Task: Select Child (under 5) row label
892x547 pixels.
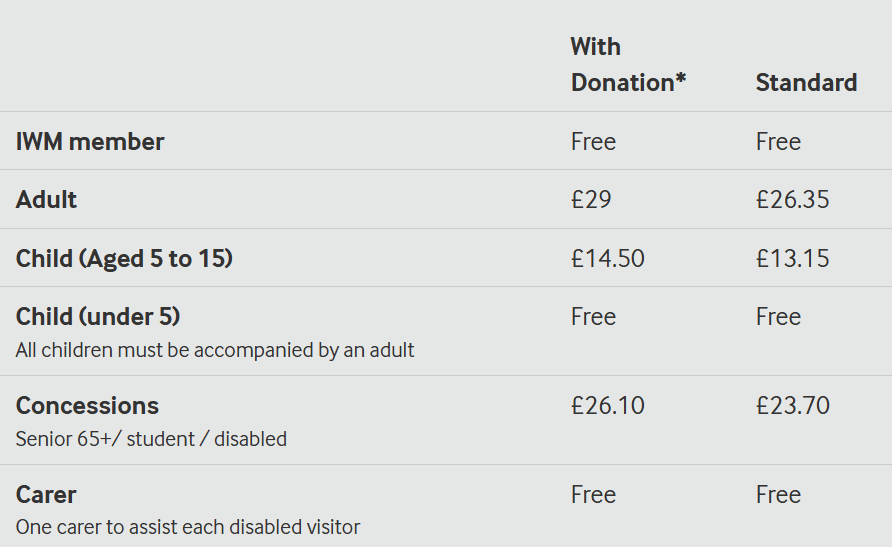Action: click(x=98, y=317)
